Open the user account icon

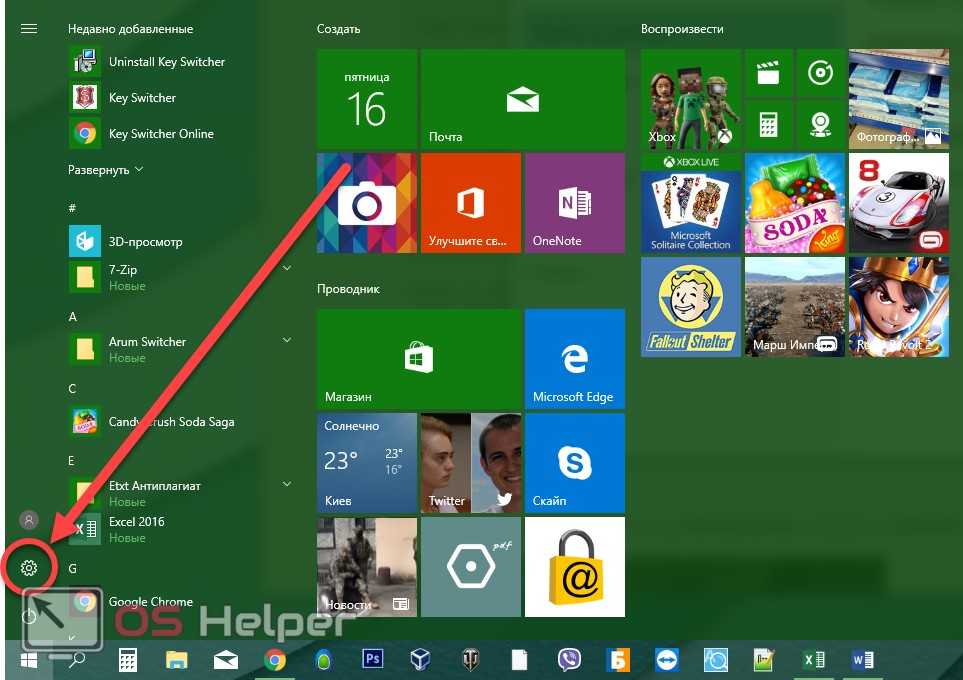point(29,520)
